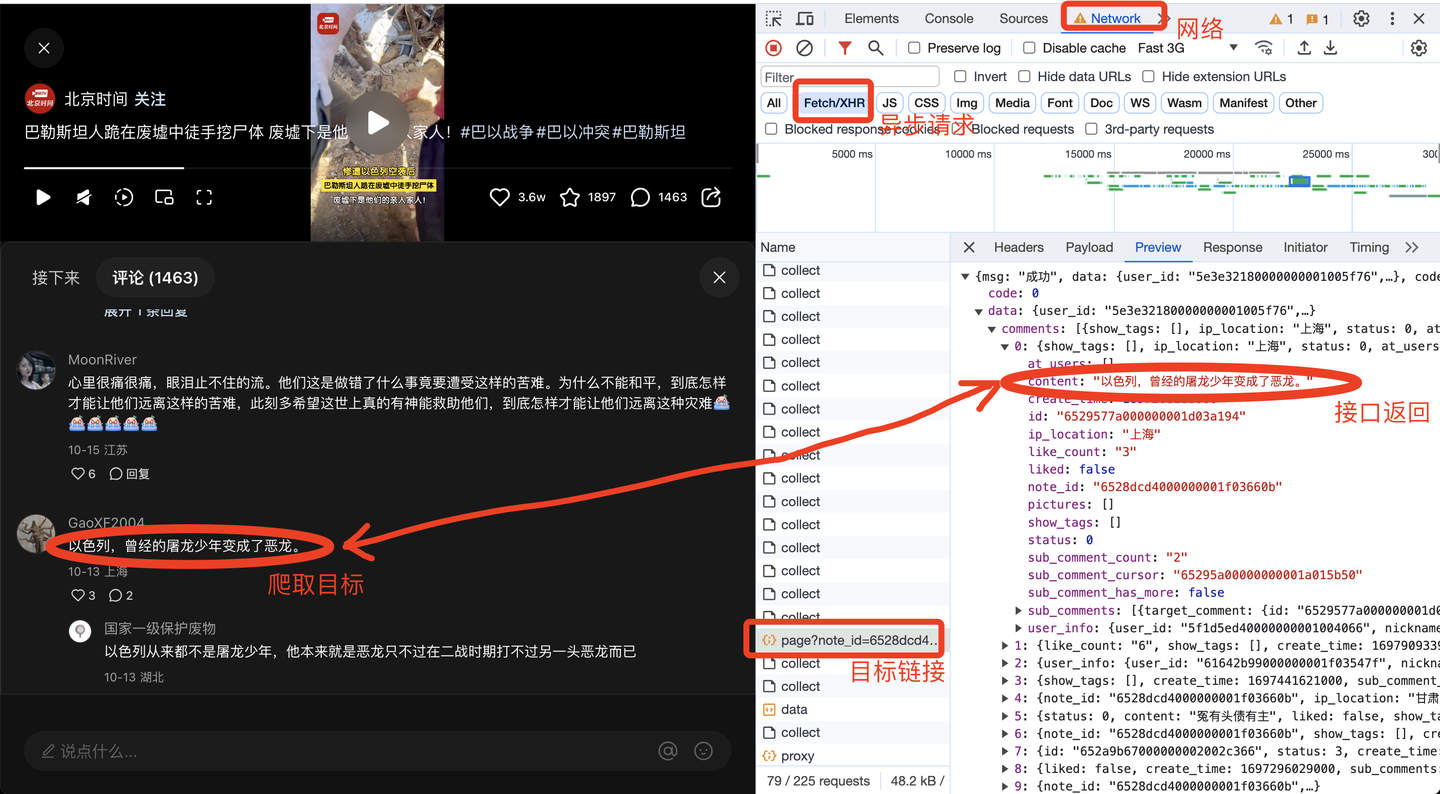Toggle Blocked requests checkbox

pos(958,129)
